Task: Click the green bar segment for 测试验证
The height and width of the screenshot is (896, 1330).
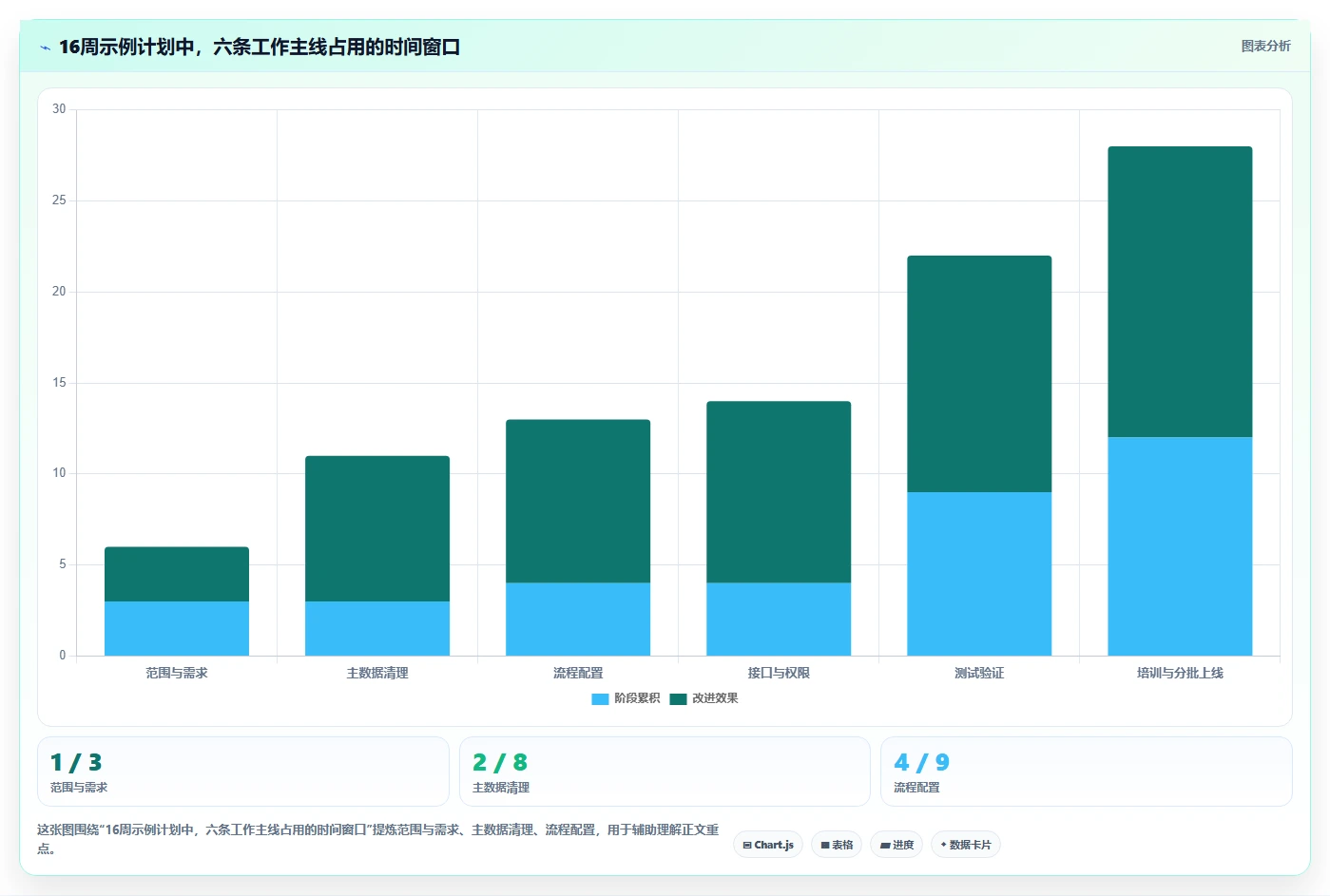Action: click(979, 373)
